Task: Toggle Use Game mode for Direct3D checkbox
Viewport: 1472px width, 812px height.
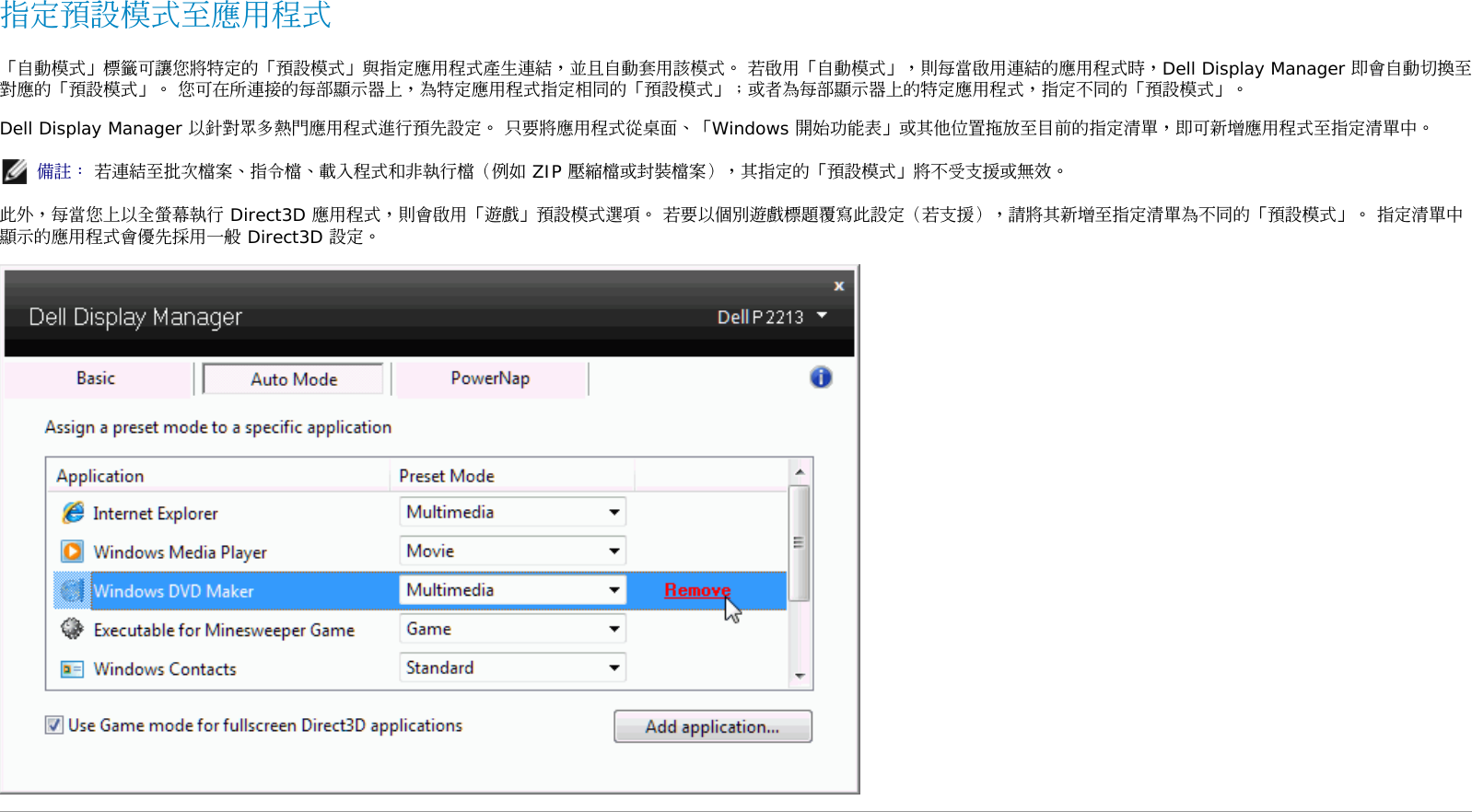Action: pyautogui.click(x=54, y=725)
